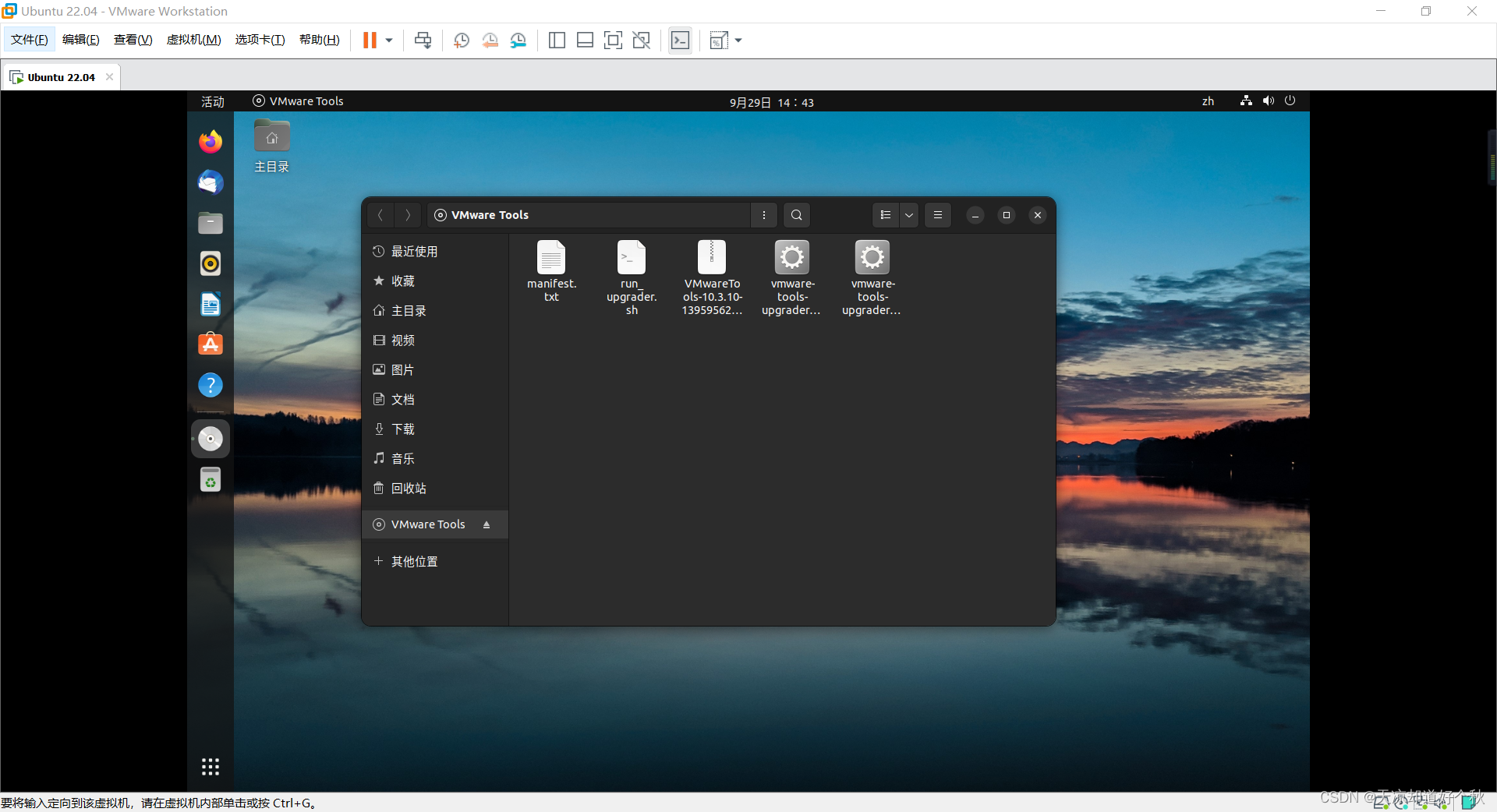The image size is (1497, 812).
Task: Open LibreOffice Writer from the dock
Action: click(x=211, y=304)
